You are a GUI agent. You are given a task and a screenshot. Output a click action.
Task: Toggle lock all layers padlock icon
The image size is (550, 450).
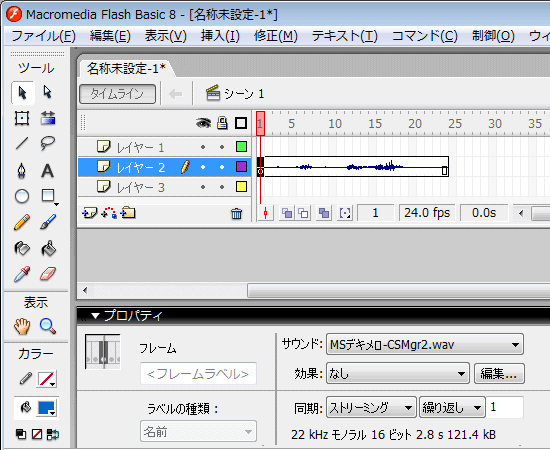pyautogui.click(x=222, y=123)
